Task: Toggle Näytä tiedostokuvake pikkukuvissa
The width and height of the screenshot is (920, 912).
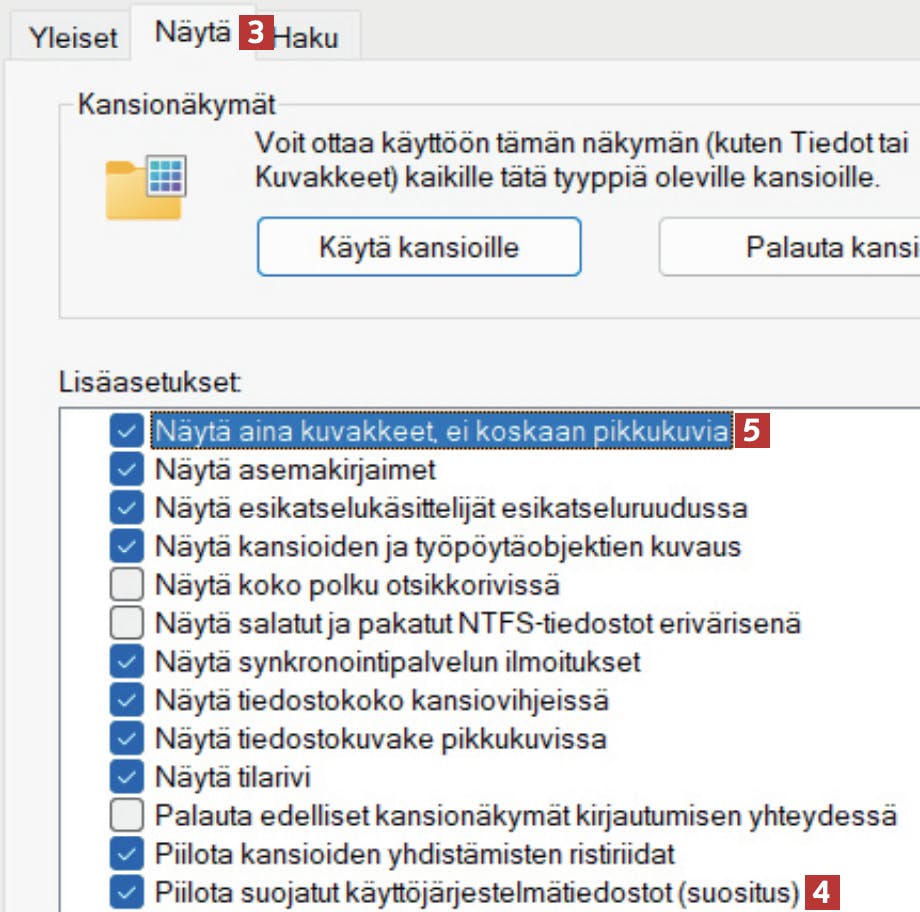Action: [125, 740]
